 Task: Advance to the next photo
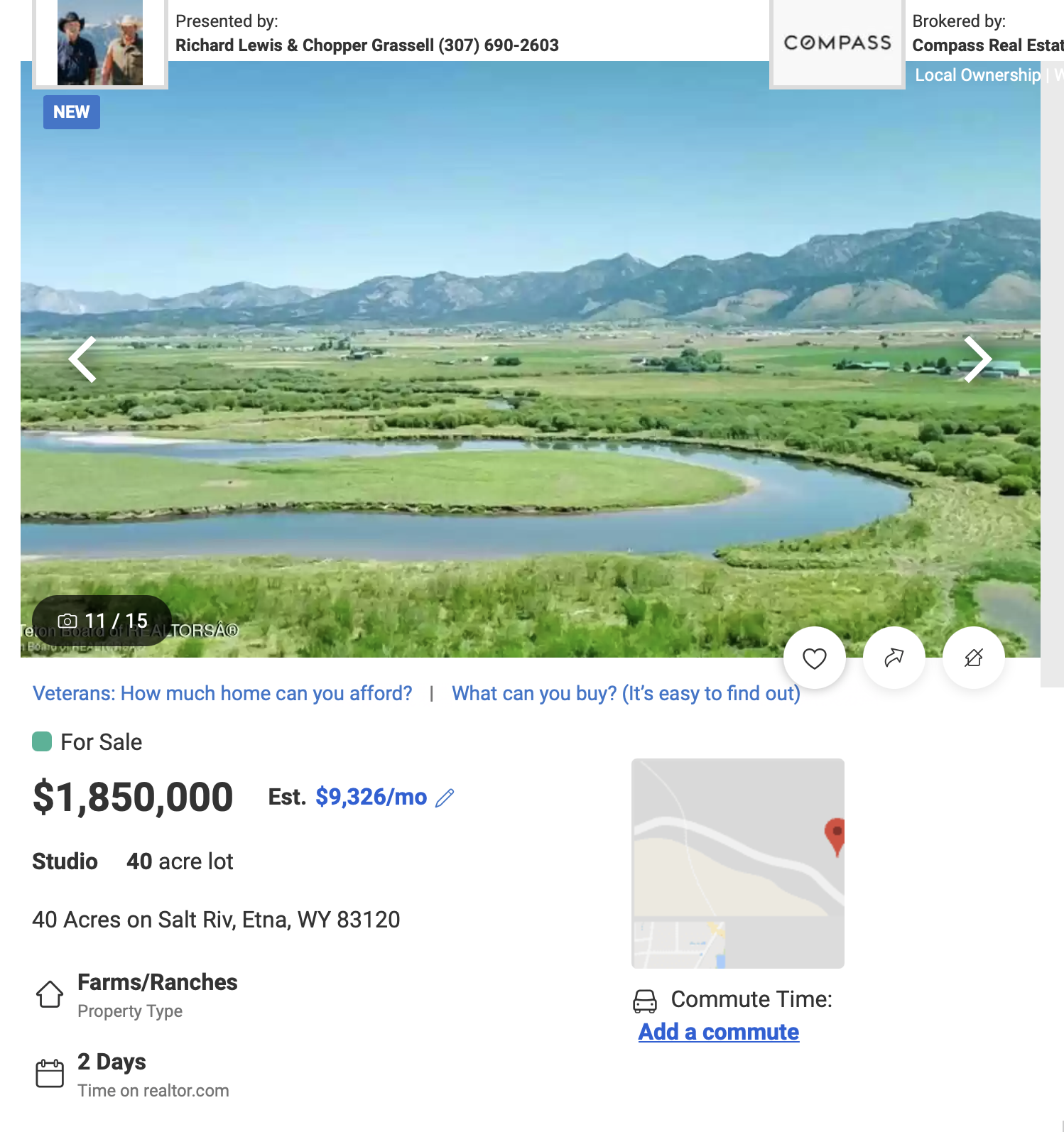tap(977, 359)
